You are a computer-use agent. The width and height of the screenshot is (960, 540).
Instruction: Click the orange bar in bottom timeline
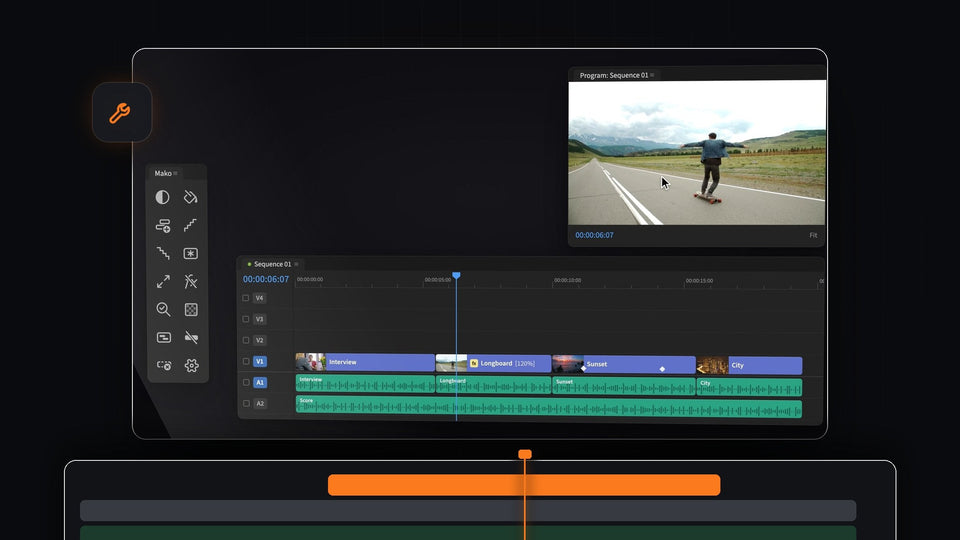pos(524,485)
